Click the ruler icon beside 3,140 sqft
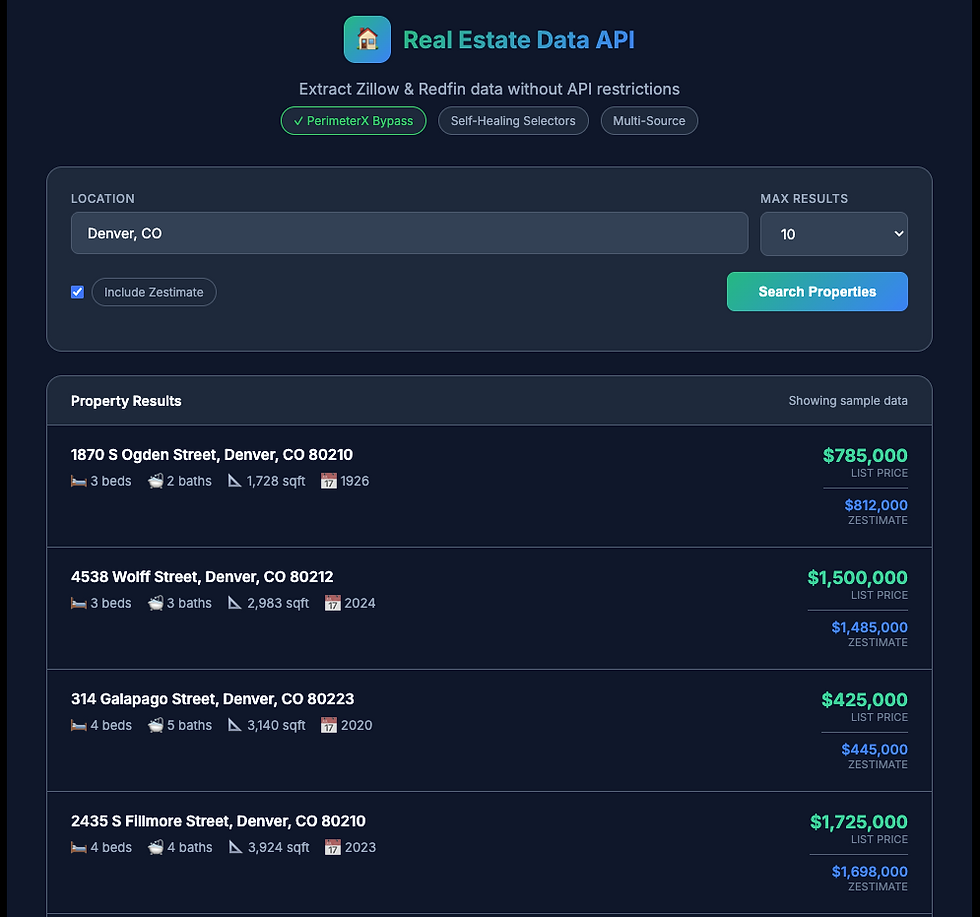The height and width of the screenshot is (917, 980). coord(234,725)
